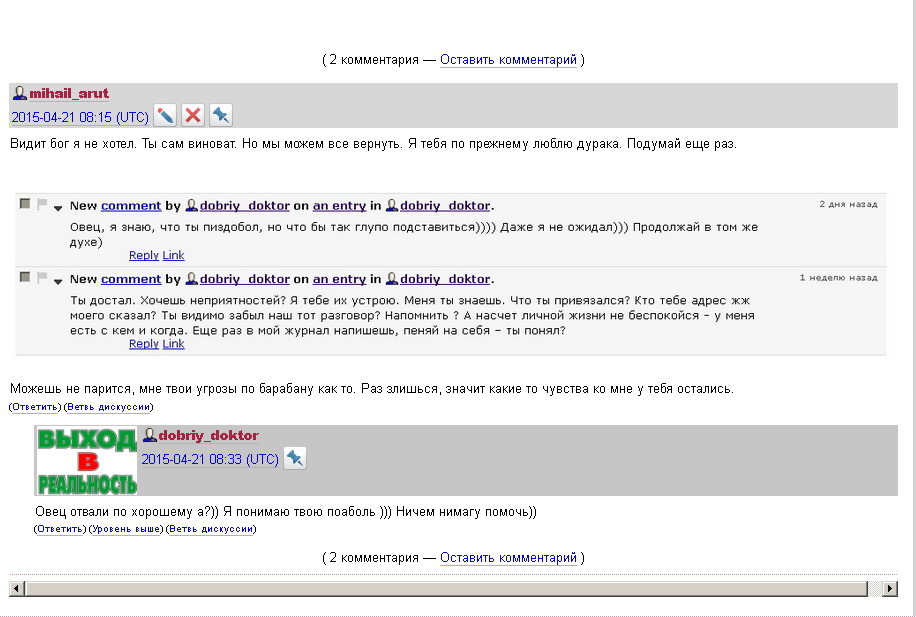
Task: Collapse the '2 дня назад' notification arrow
Action: pos(58,207)
